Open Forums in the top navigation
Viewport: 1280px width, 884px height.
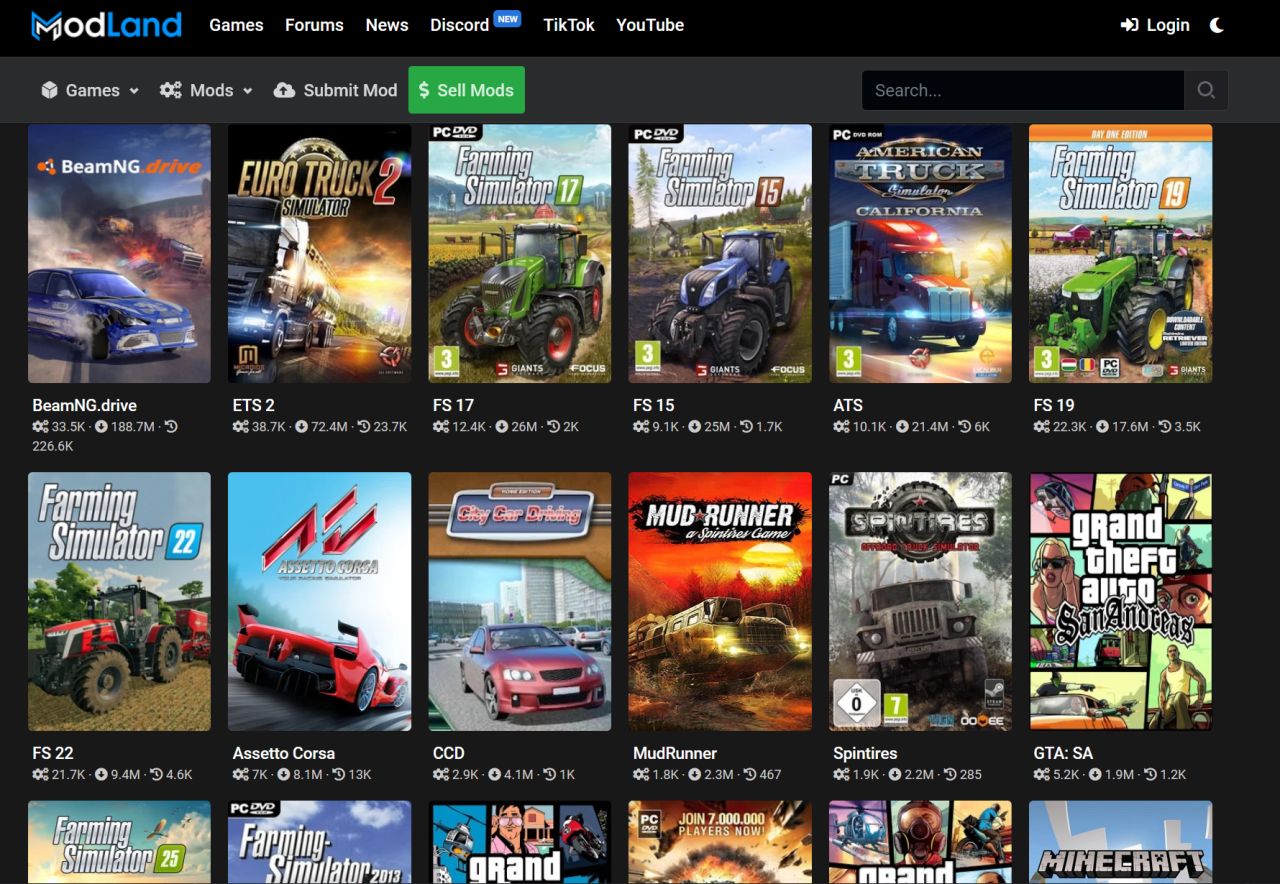point(314,25)
